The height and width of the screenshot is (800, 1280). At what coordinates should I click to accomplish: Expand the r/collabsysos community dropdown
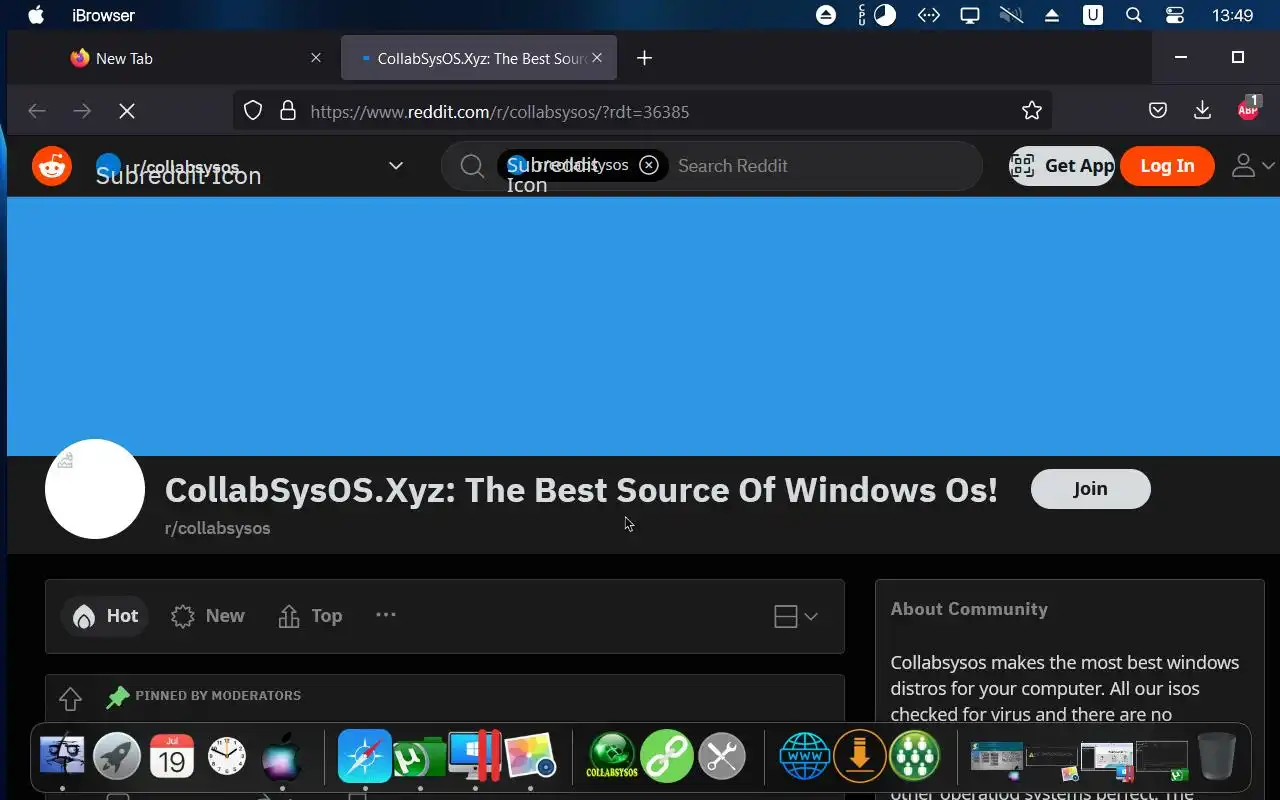coord(396,166)
